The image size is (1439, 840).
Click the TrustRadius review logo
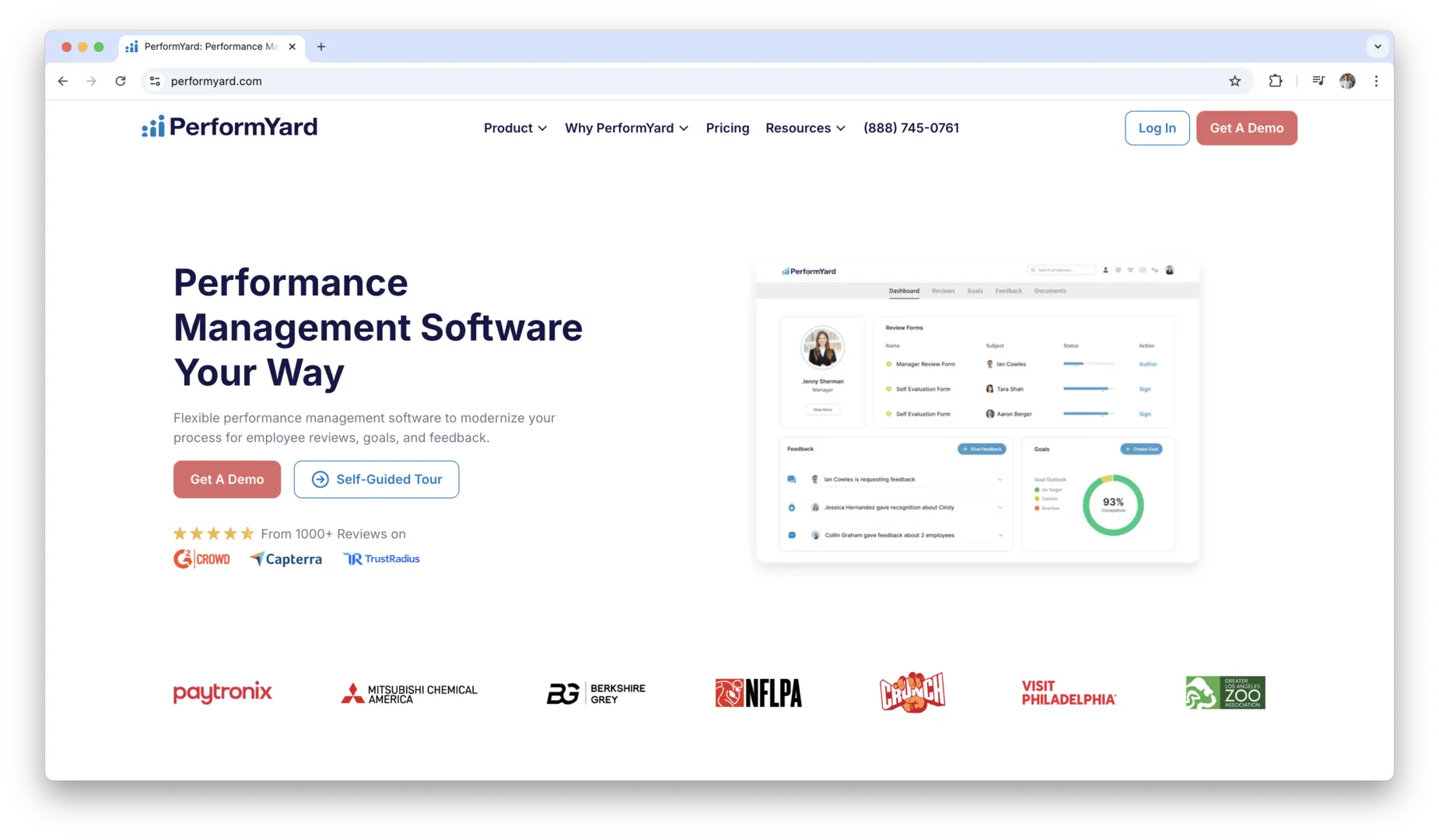click(x=381, y=558)
